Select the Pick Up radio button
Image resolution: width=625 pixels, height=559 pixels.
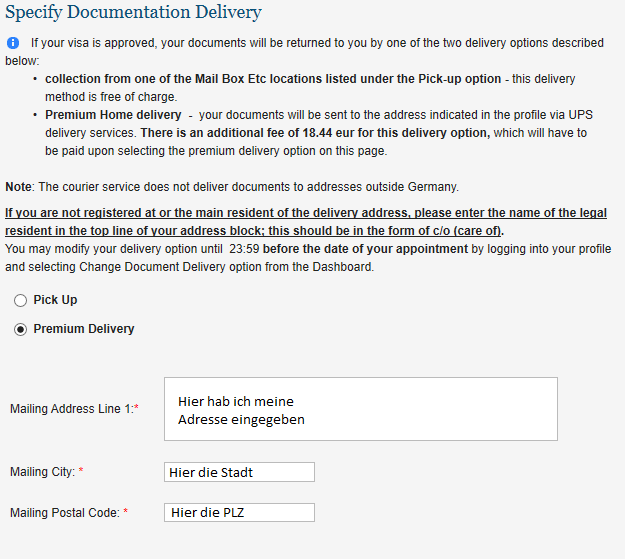pos(20,300)
